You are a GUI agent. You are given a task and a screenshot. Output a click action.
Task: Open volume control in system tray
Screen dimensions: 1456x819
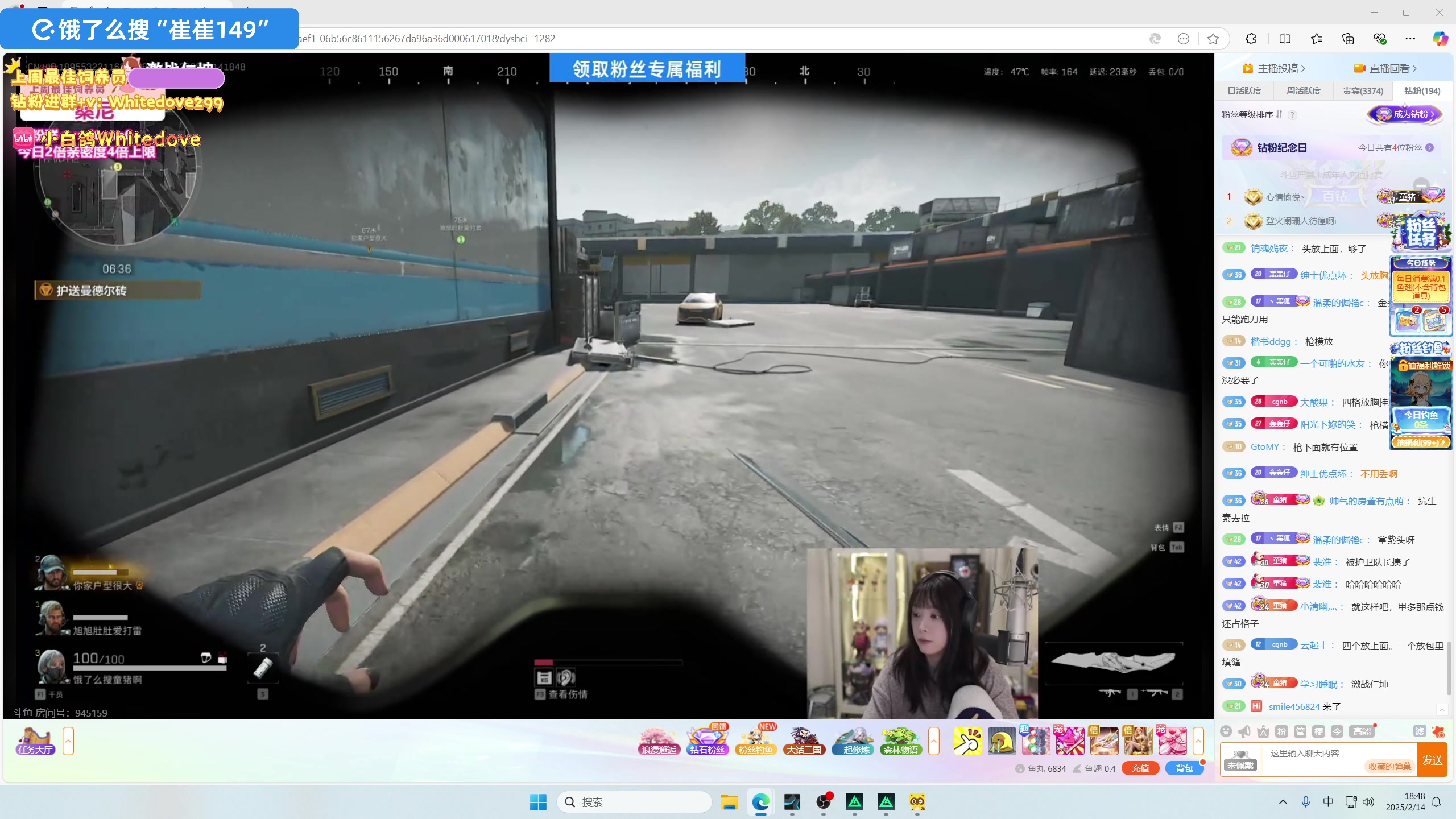coord(1368,802)
